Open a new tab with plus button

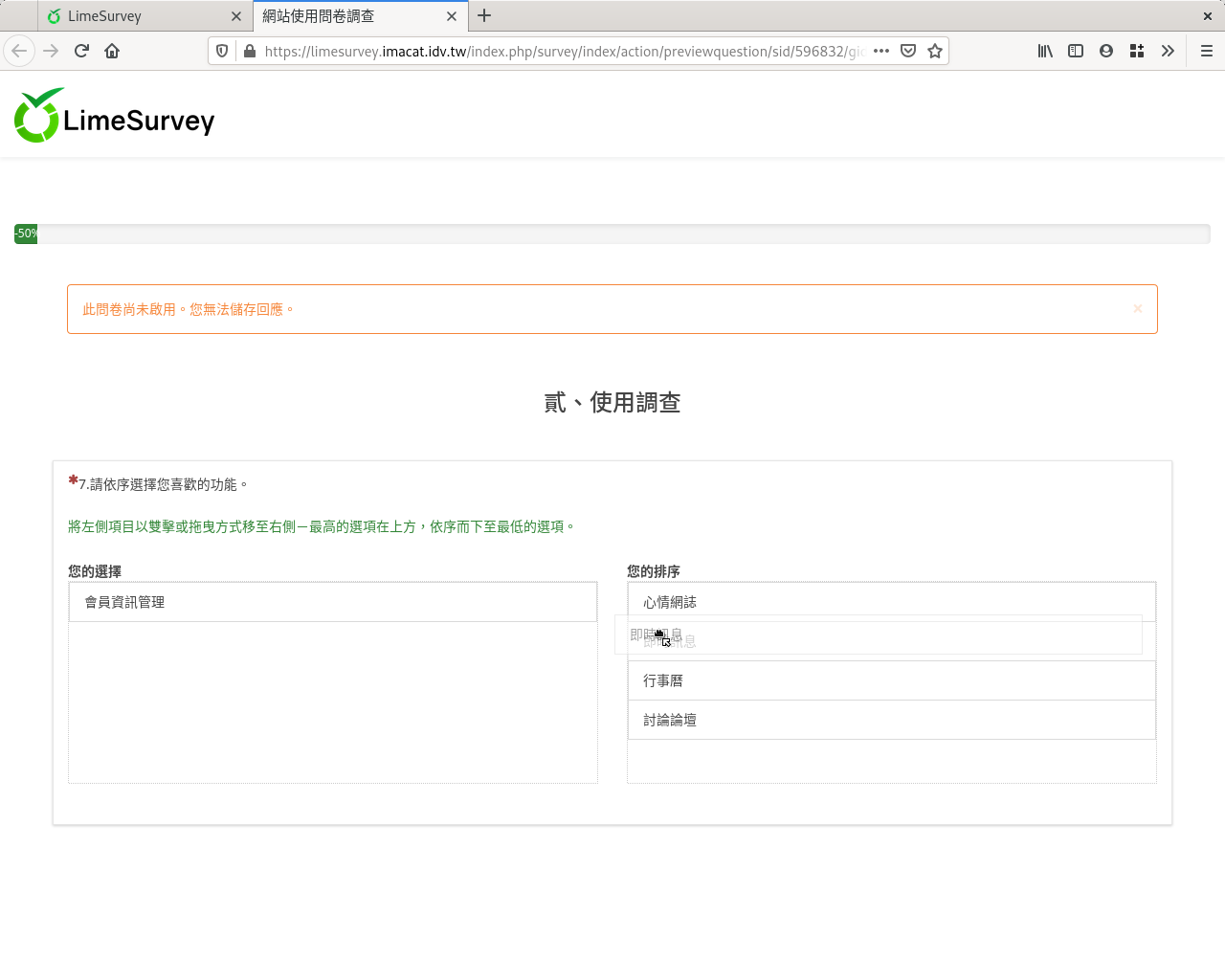pyautogui.click(x=484, y=15)
